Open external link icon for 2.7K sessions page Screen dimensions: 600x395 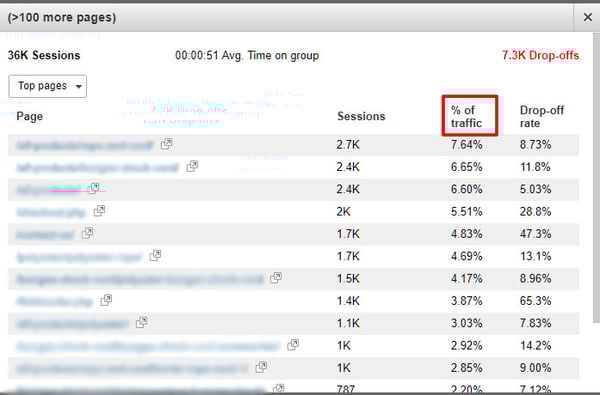pyautogui.click(x=166, y=144)
